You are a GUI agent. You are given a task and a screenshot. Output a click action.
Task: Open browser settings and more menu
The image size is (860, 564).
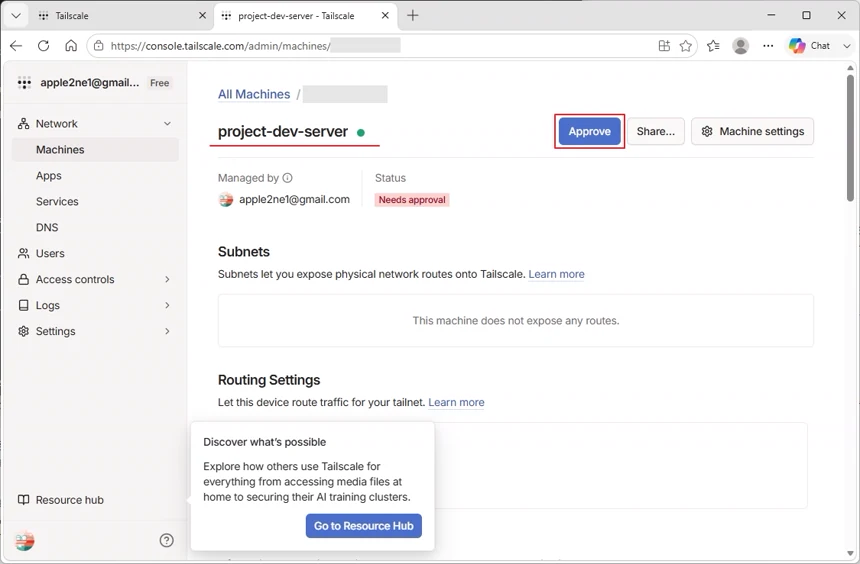[x=768, y=46]
